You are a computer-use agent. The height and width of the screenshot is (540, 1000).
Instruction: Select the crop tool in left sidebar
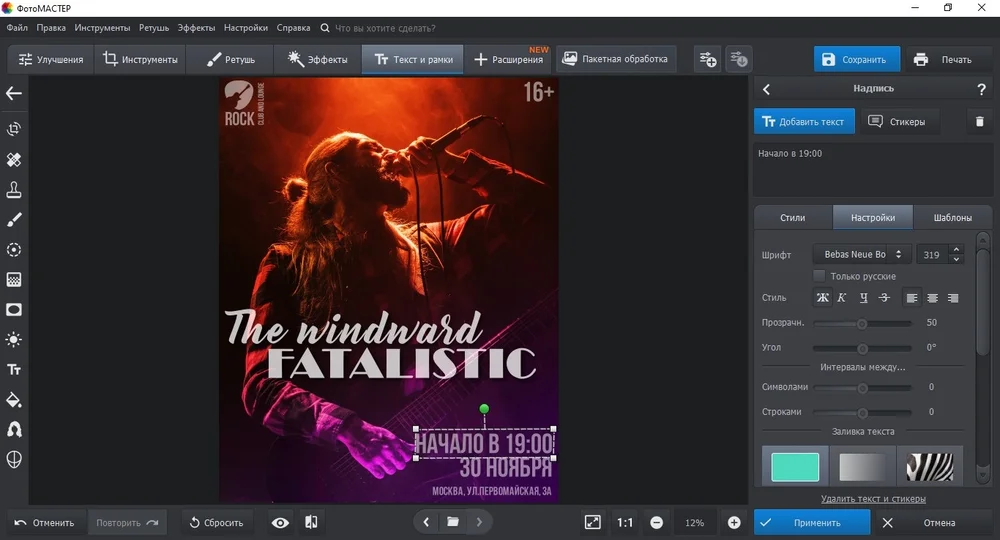pos(14,129)
